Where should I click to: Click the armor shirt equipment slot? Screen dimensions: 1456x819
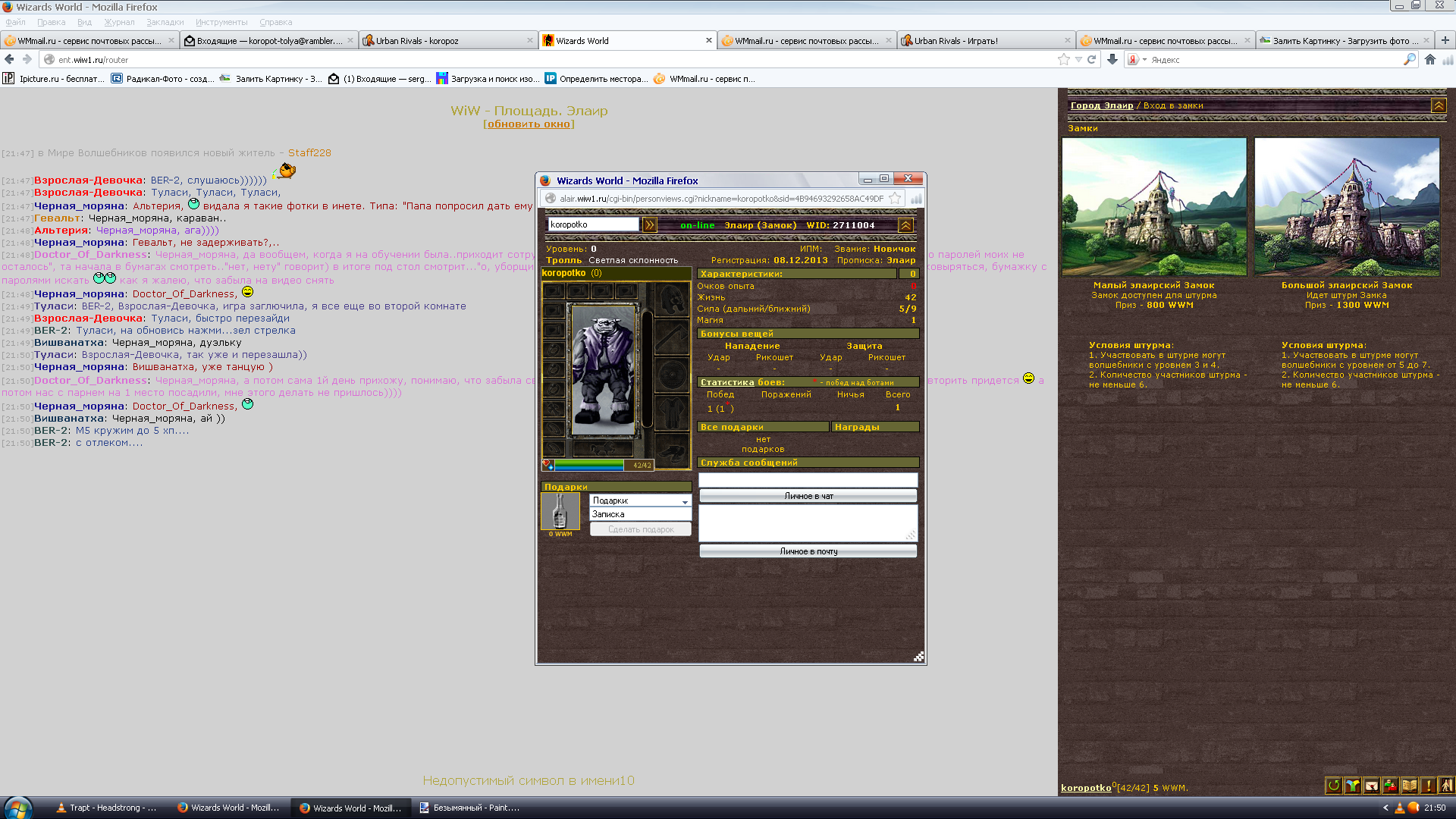pyautogui.click(x=671, y=413)
